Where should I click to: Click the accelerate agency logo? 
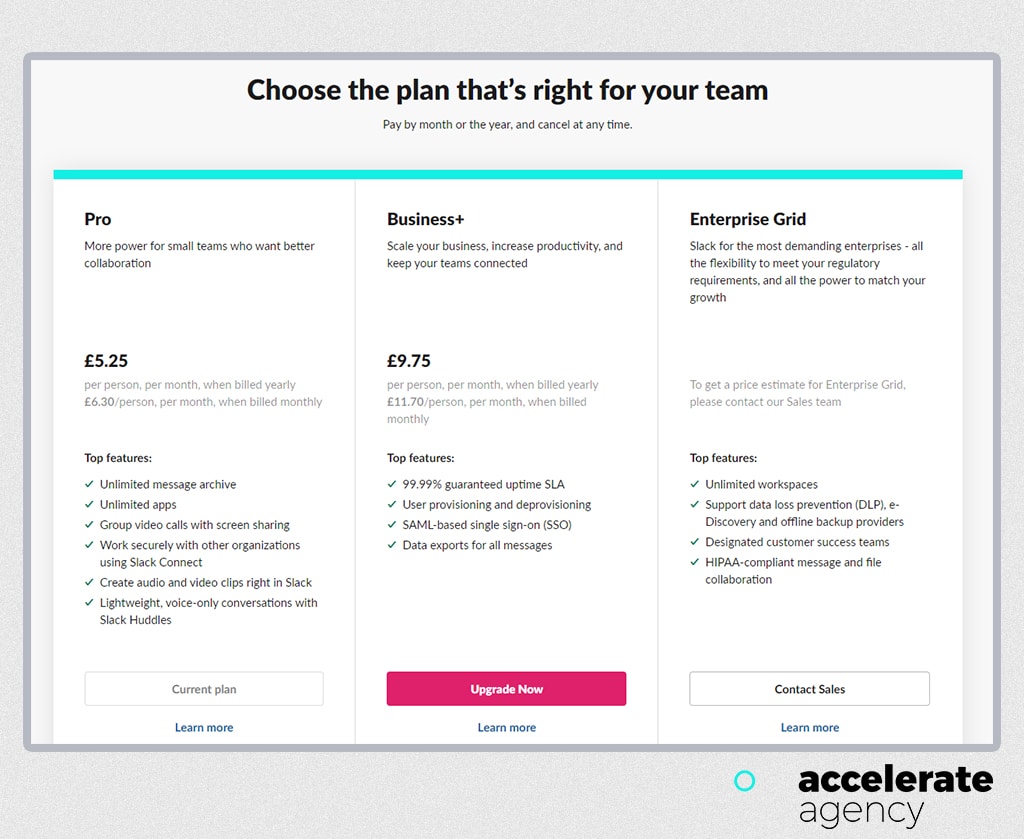(895, 795)
